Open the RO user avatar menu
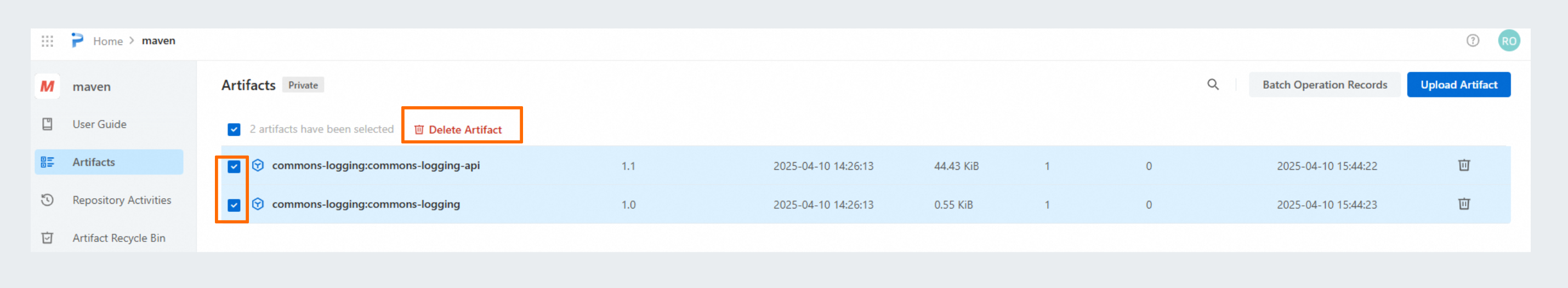This screenshot has height=288, width=1568. 1508,41
